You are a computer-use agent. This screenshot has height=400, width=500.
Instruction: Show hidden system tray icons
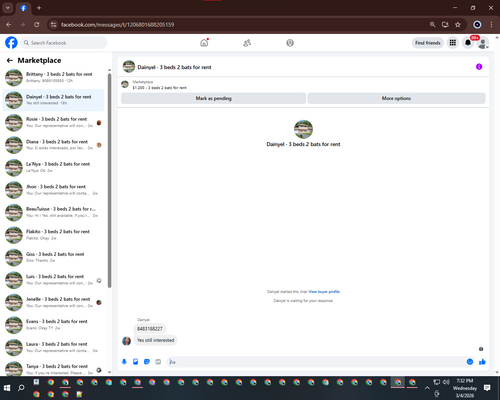(427, 388)
